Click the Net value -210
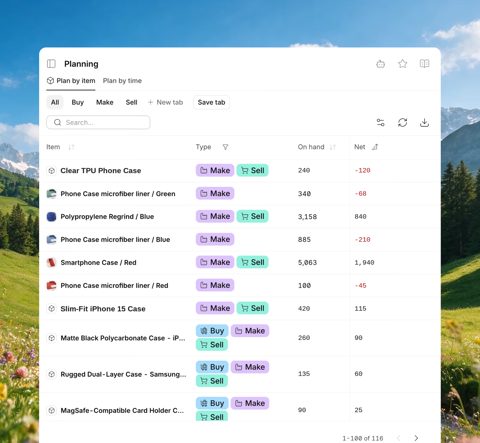This screenshot has height=443, width=480. (362, 240)
